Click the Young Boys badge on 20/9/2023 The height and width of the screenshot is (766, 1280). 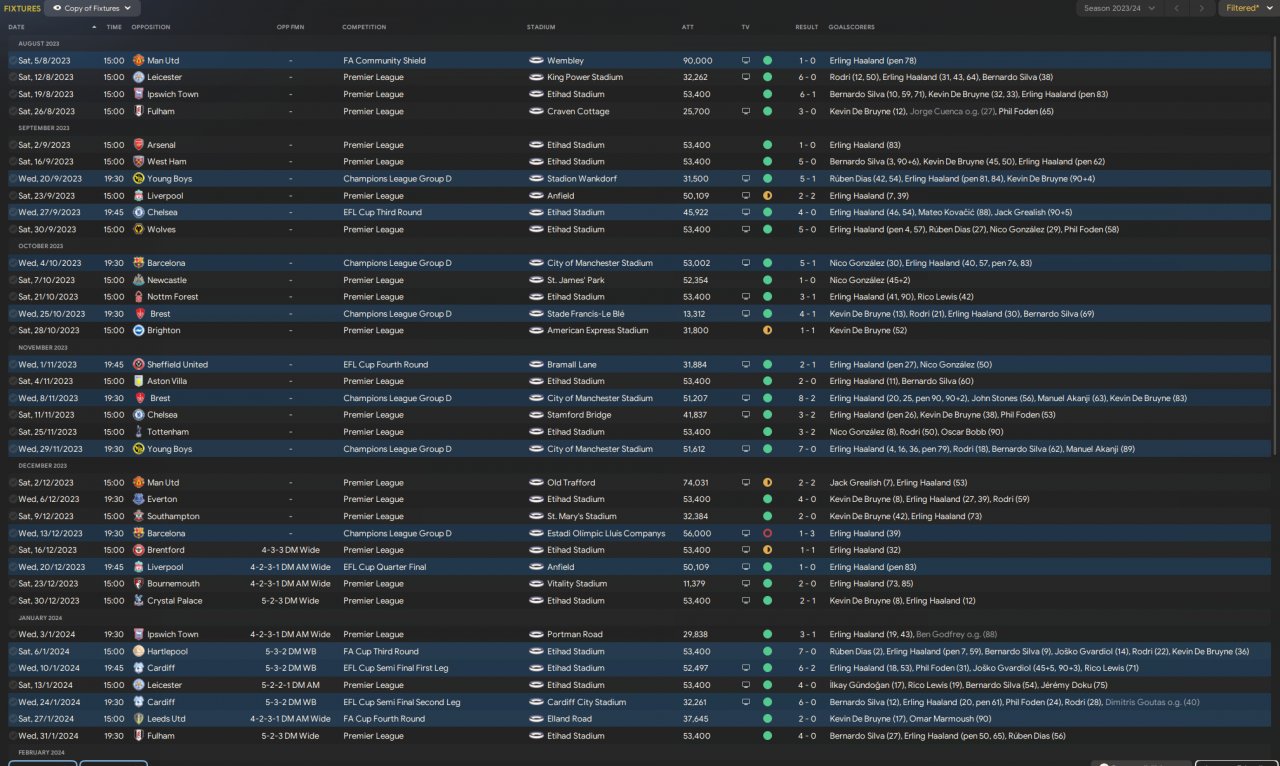coord(139,178)
